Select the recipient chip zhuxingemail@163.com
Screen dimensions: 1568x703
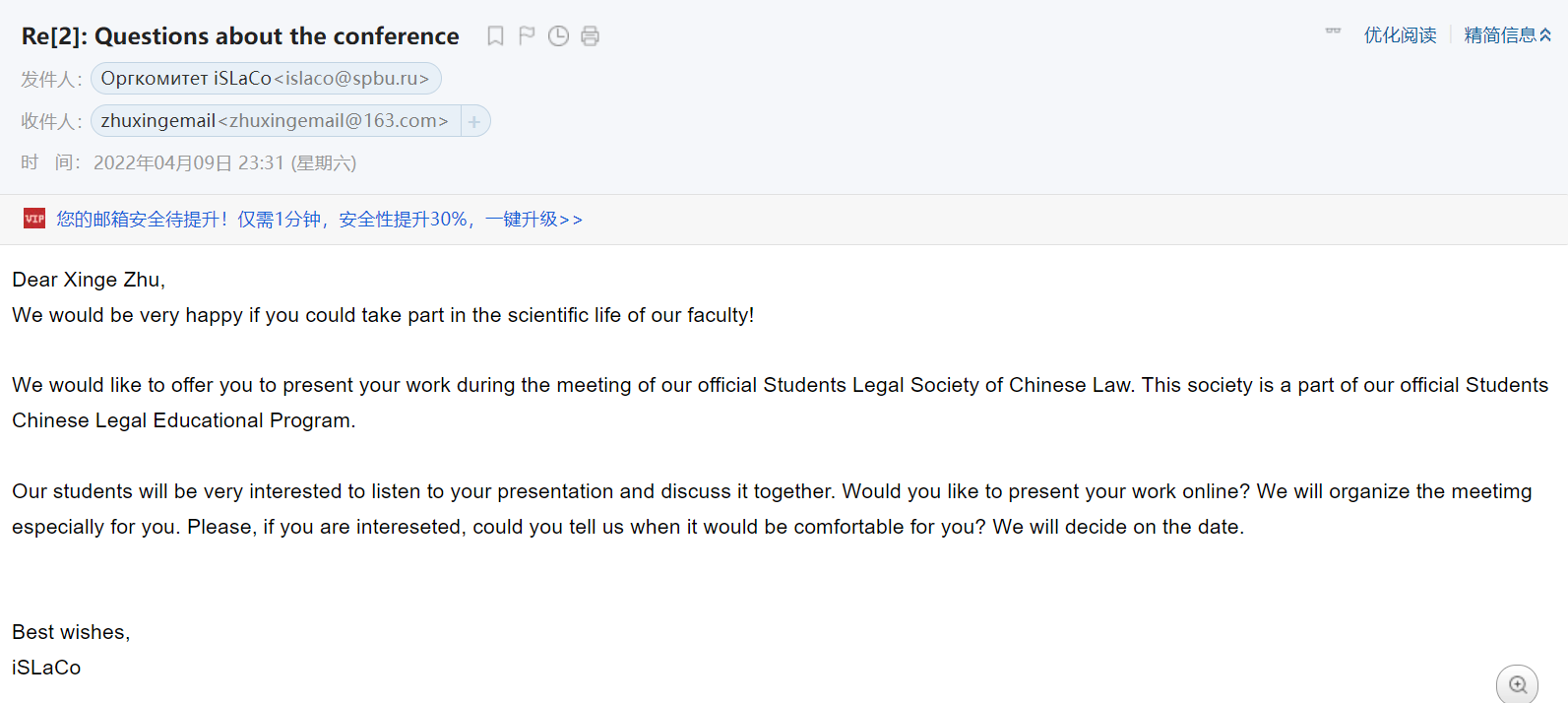coord(275,121)
